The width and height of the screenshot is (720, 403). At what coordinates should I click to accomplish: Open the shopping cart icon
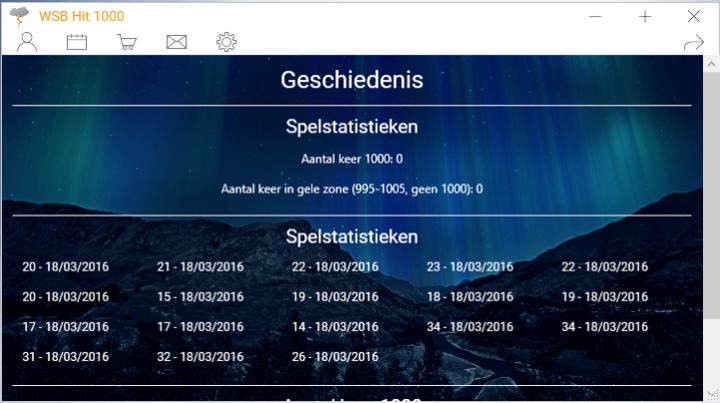point(126,42)
